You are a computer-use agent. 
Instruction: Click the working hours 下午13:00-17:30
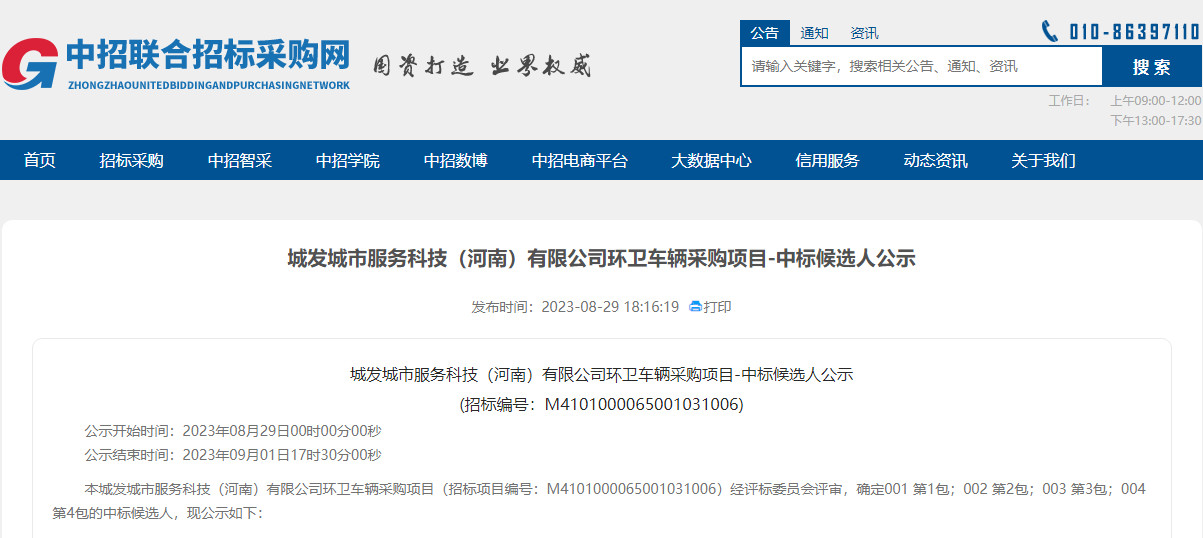(1156, 120)
